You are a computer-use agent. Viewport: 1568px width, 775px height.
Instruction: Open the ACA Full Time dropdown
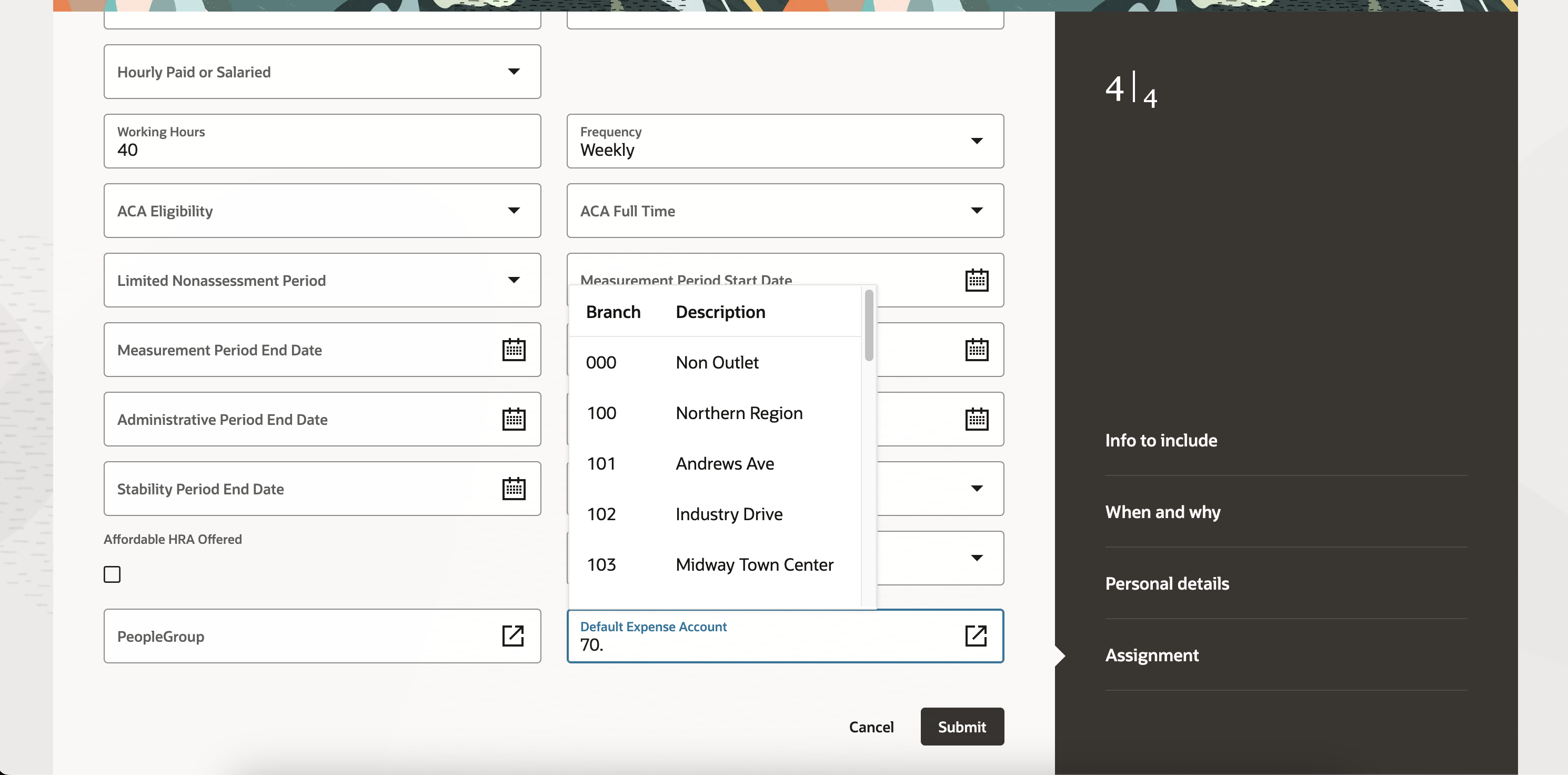coord(977,211)
